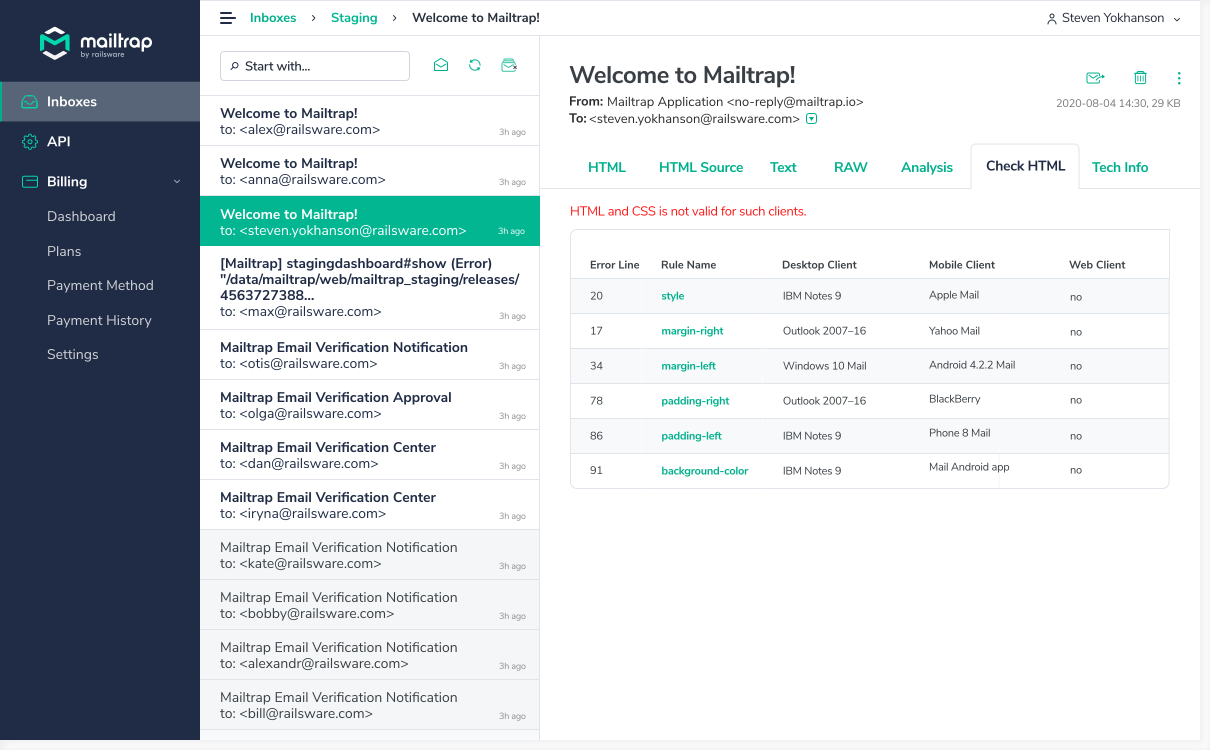
Task: Open the Tech Info tab
Action: coord(1120,167)
